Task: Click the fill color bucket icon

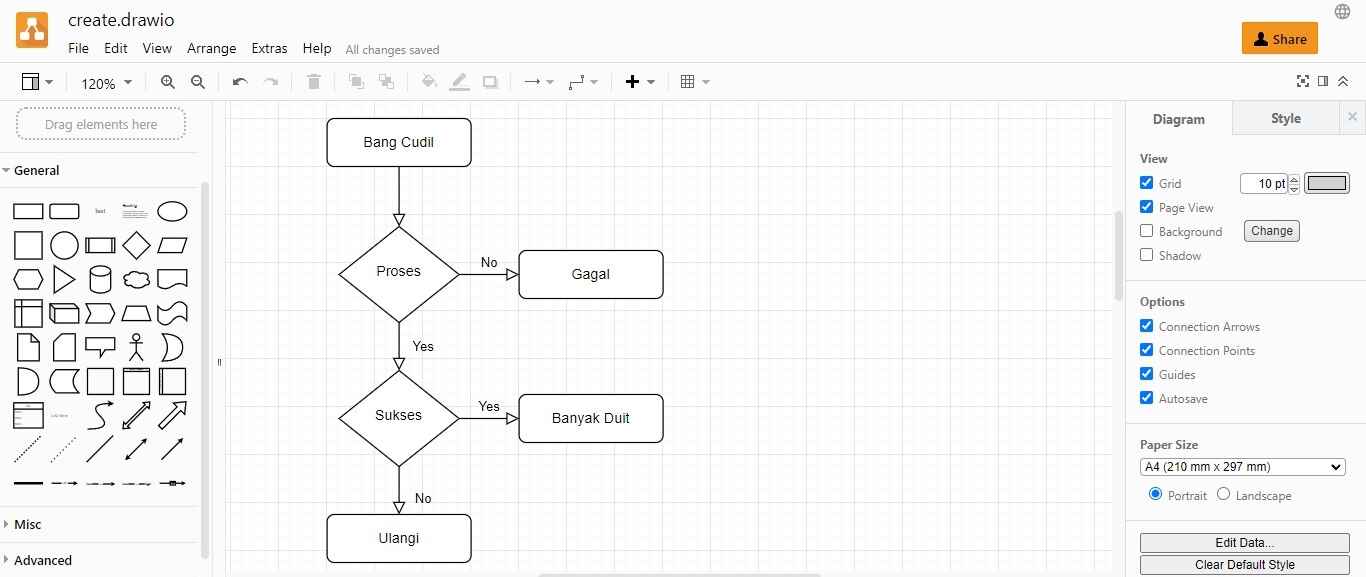Action: (x=429, y=82)
